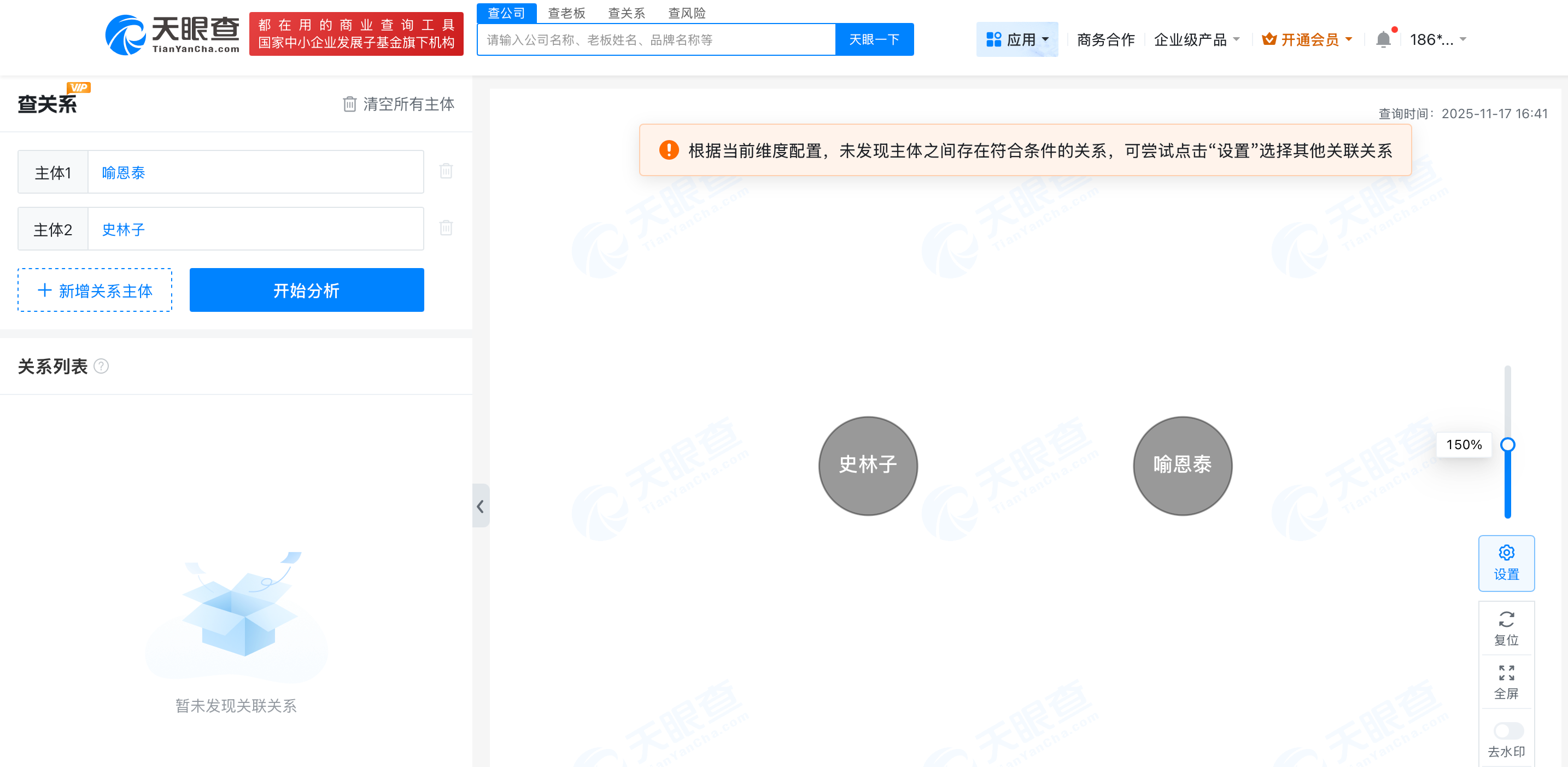This screenshot has width=1568, height=767.
Task: Click 清空所有主体 trash icon
Action: click(x=349, y=104)
